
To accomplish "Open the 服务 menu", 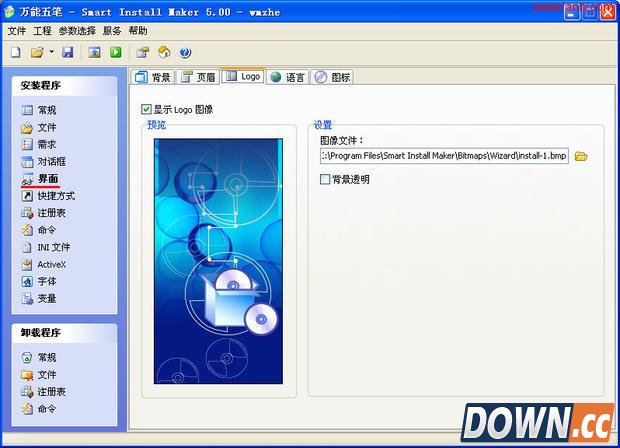I will click(112, 31).
